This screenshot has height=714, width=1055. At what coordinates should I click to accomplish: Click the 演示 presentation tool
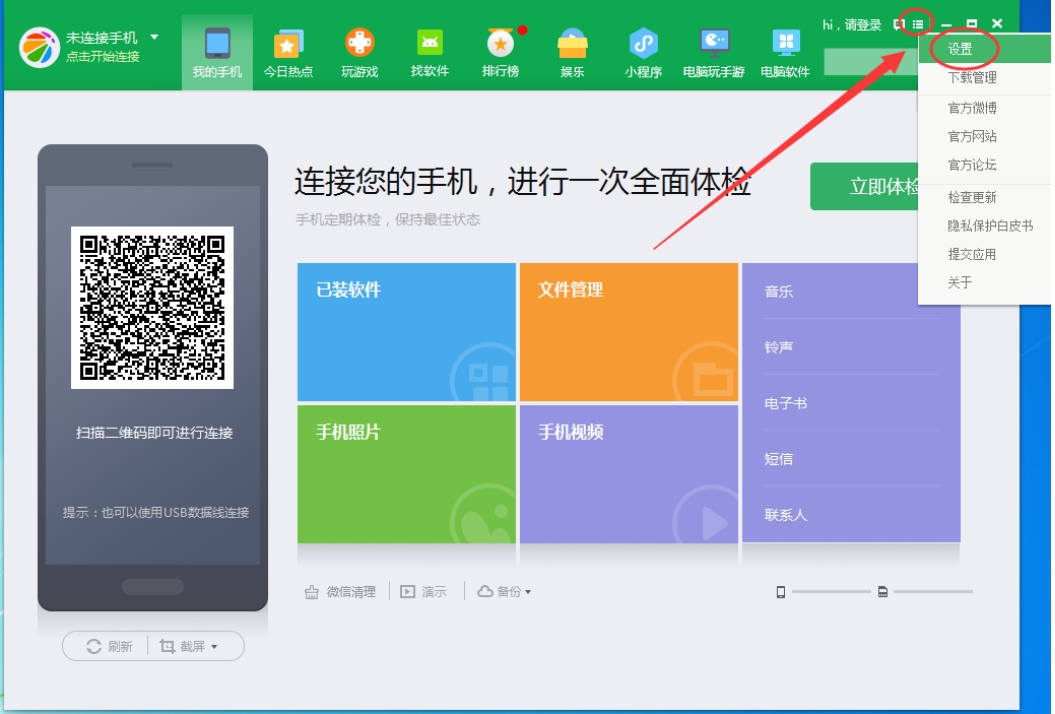[424, 592]
